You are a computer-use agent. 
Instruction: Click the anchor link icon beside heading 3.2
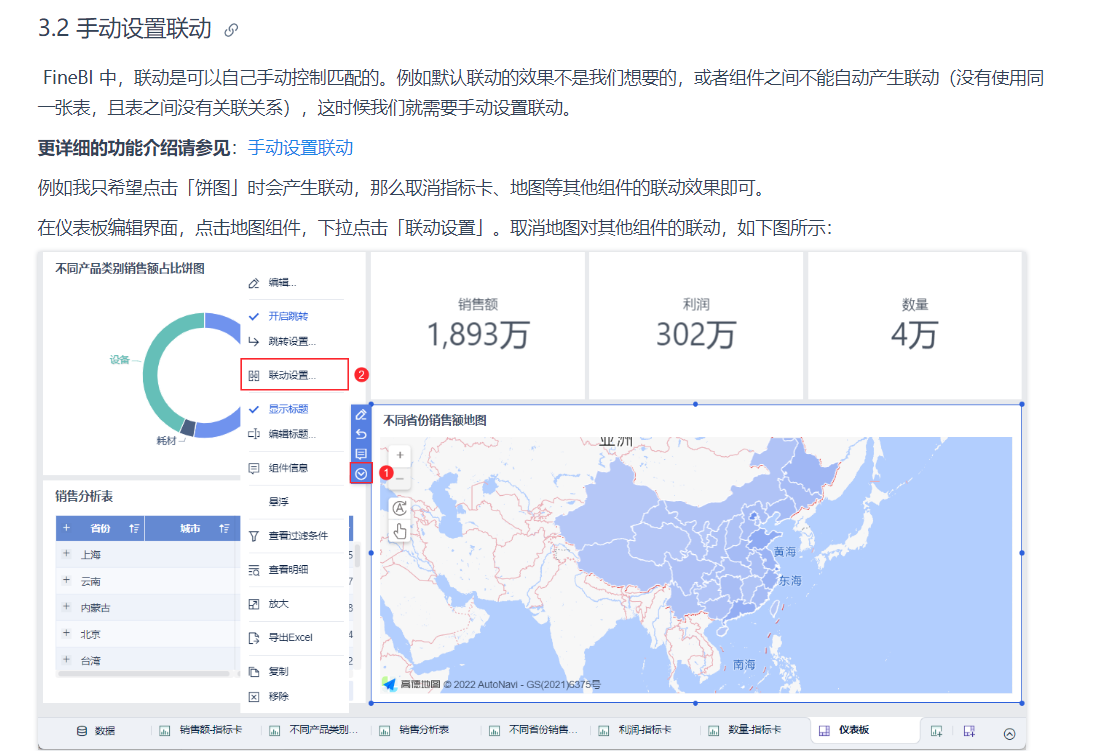click(x=231, y=30)
